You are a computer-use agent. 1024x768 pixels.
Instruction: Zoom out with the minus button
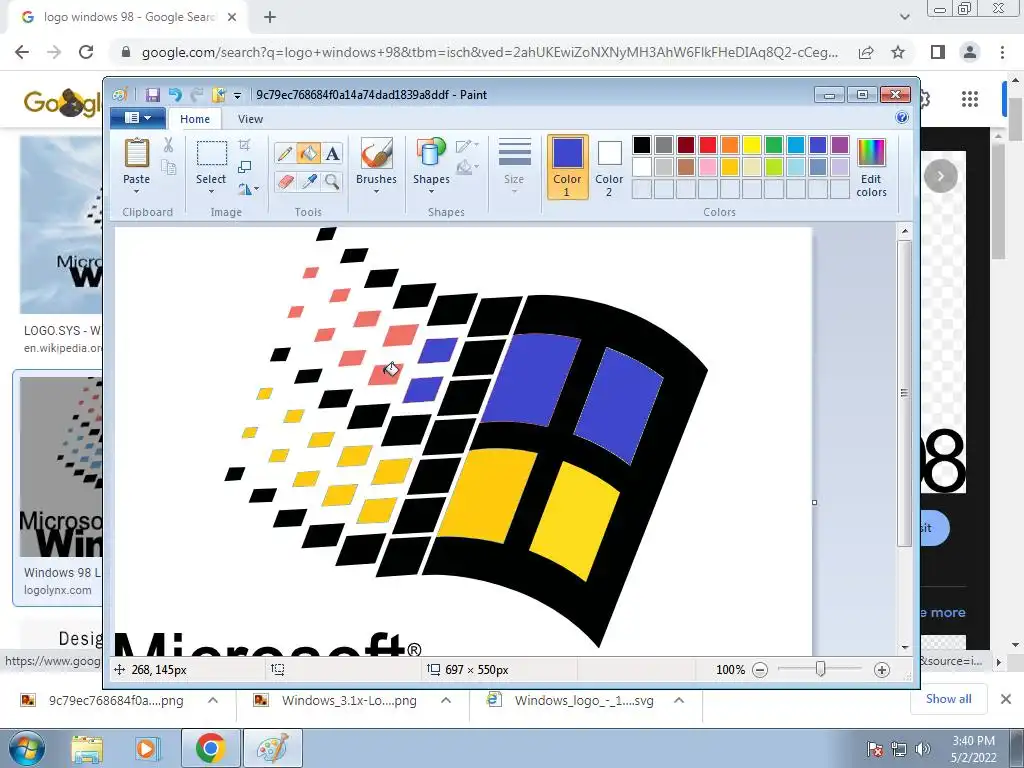pos(760,670)
